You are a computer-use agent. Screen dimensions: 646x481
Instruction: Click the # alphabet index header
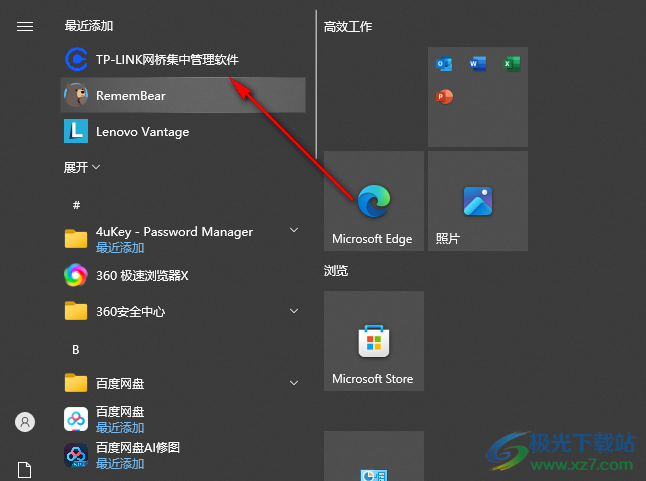click(76, 205)
